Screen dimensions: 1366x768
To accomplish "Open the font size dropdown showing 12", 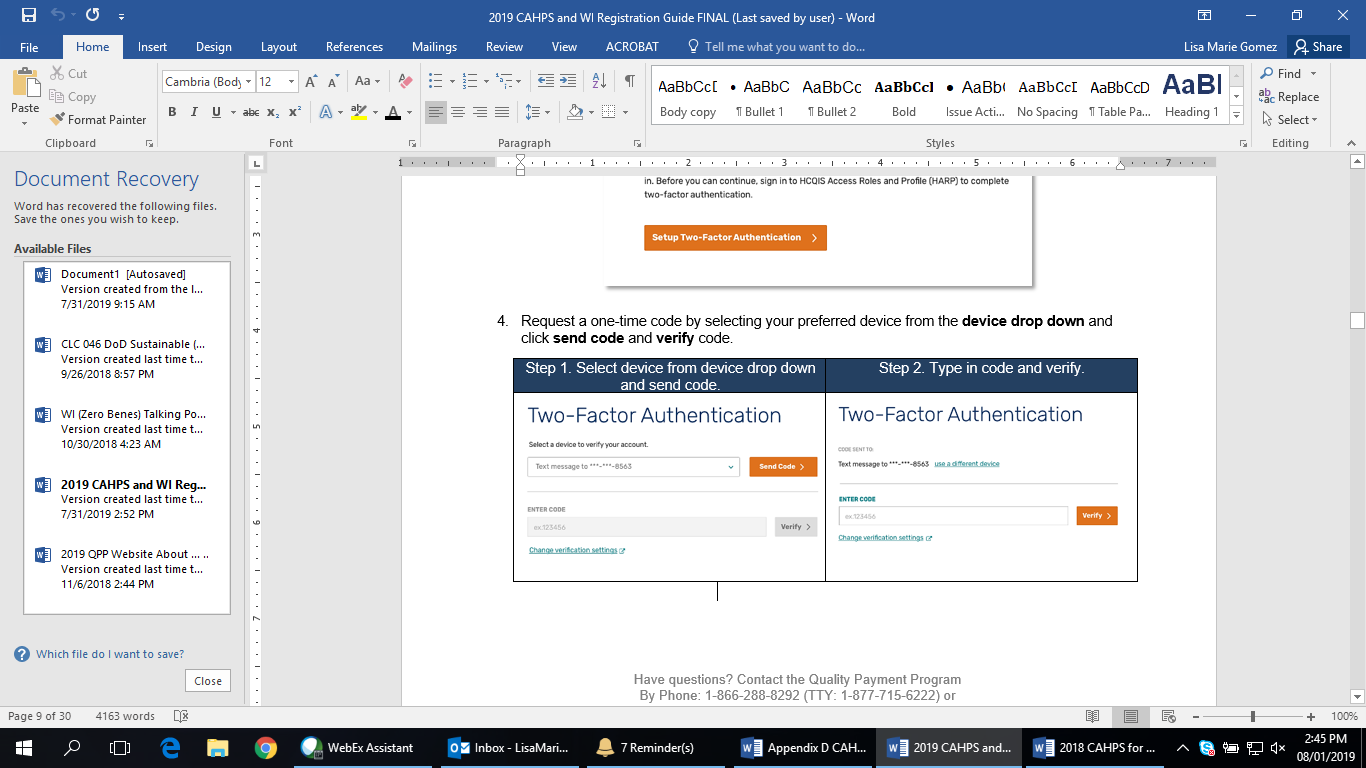I will click(x=292, y=82).
